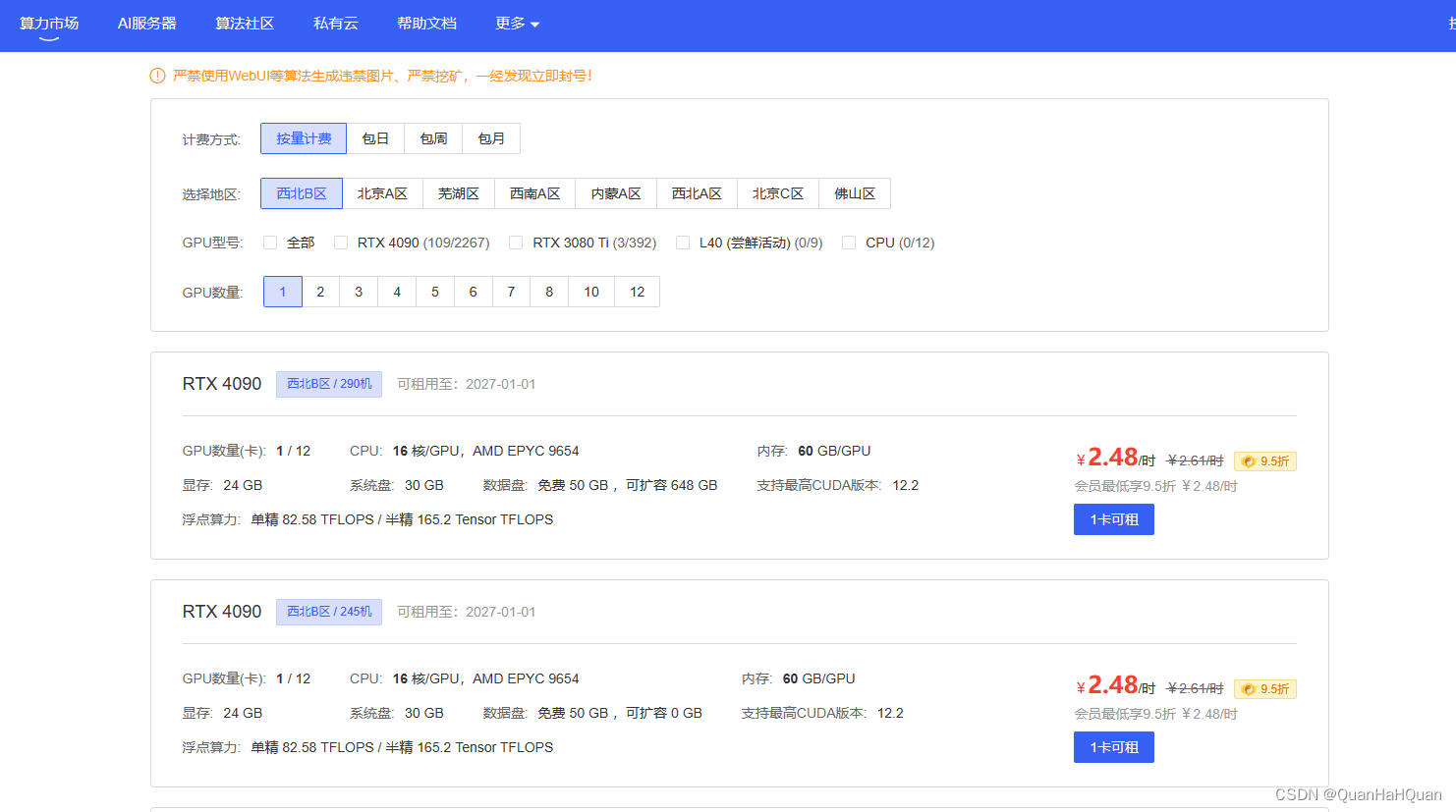Click 9.5折 discount badge on 245机 card

(x=1265, y=688)
